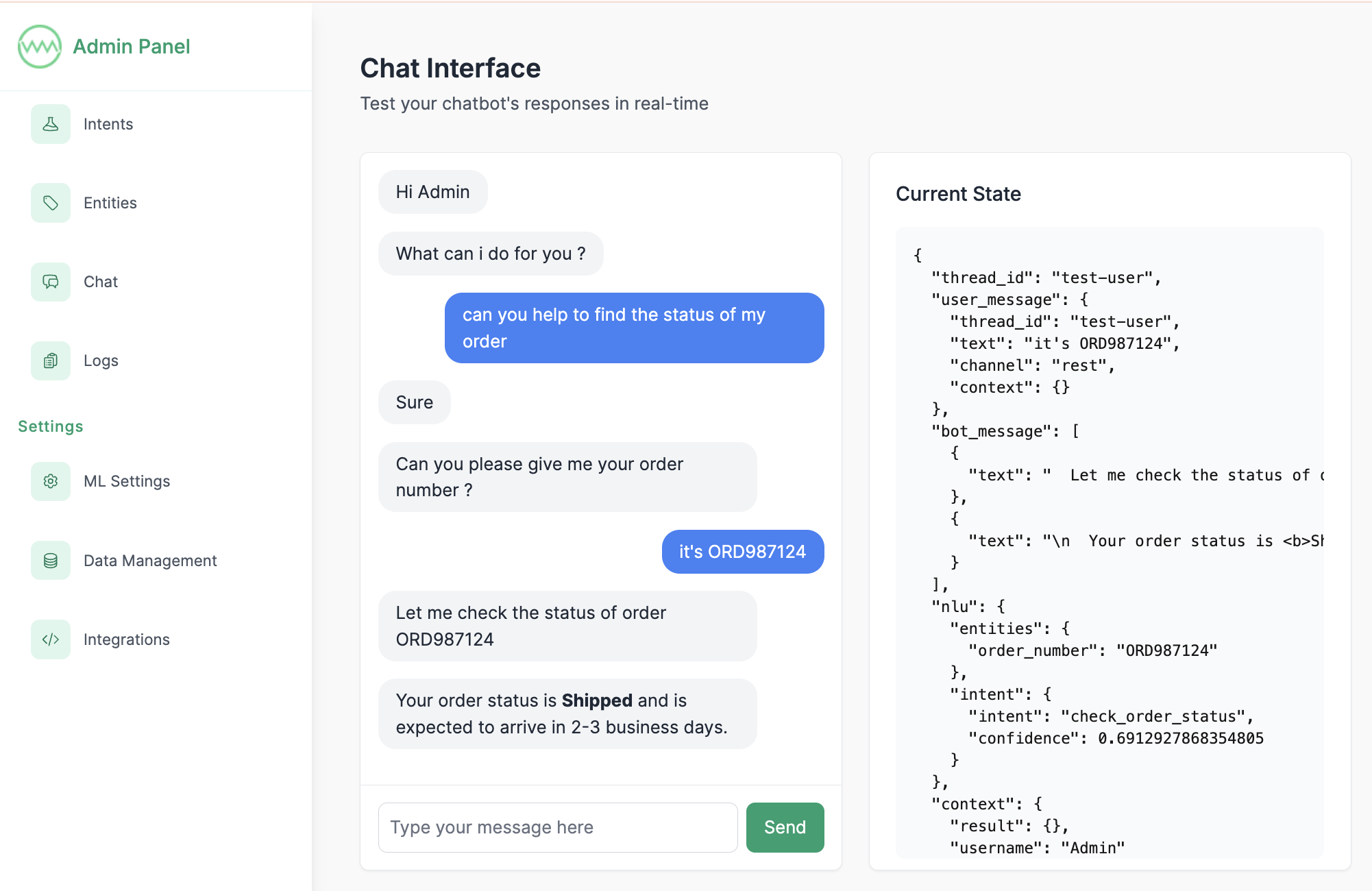Click the ML Settings gear icon
Image resolution: width=1372 pixels, height=891 pixels.
pyautogui.click(x=50, y=481)
